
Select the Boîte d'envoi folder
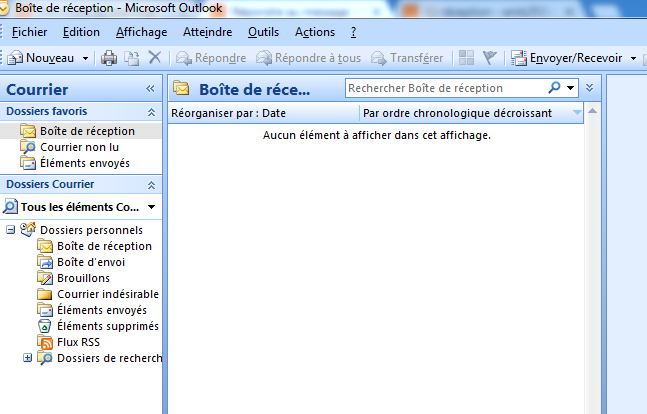(x=91, y=262)
